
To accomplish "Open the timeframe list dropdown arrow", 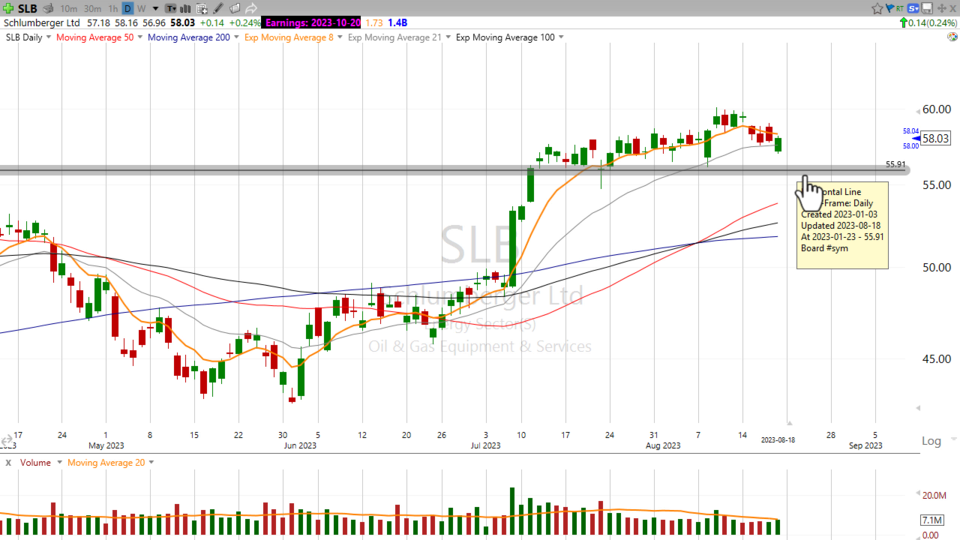I will [x=156, y=9].
